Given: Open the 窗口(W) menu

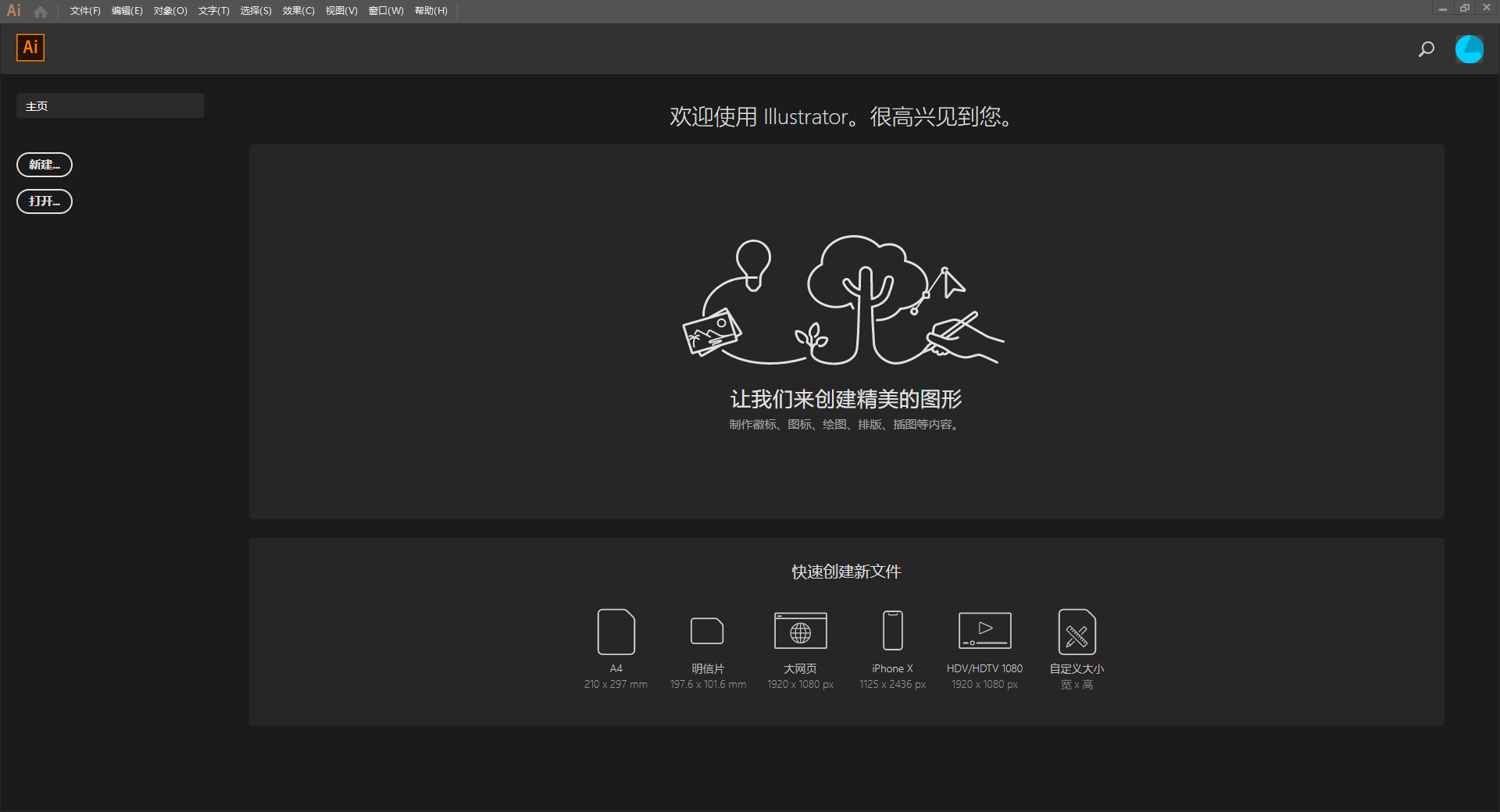Looking at the screenshot, I should 386,11.
